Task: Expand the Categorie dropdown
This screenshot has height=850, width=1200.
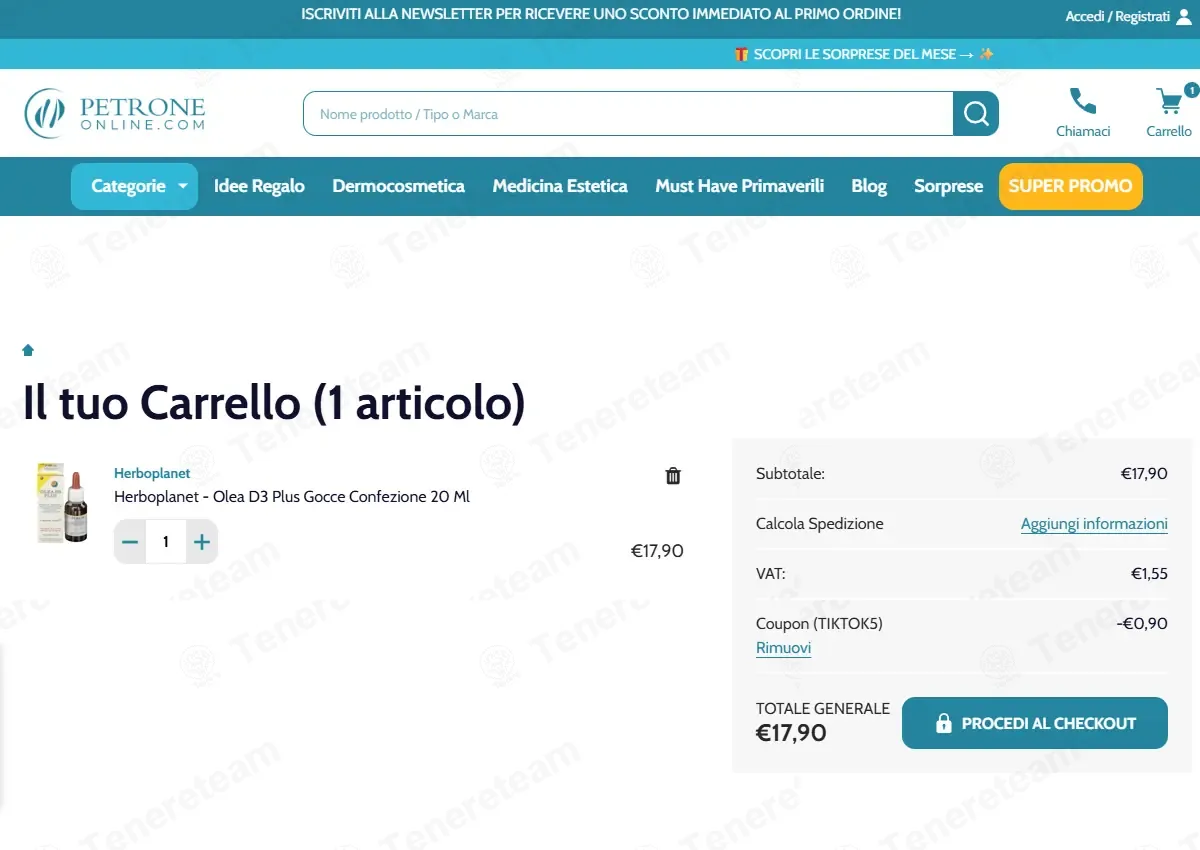Action: pyautogui.click(x=134, y=186)
